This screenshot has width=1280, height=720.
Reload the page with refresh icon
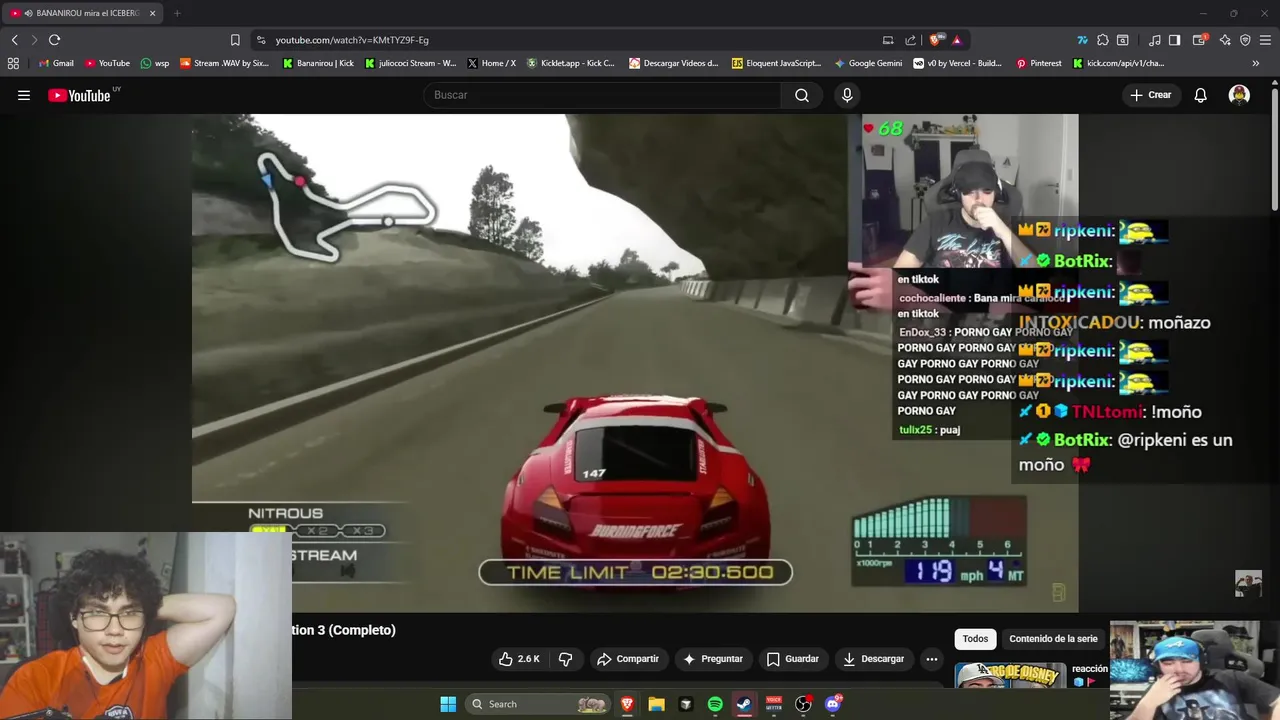(x=54, y=40)
